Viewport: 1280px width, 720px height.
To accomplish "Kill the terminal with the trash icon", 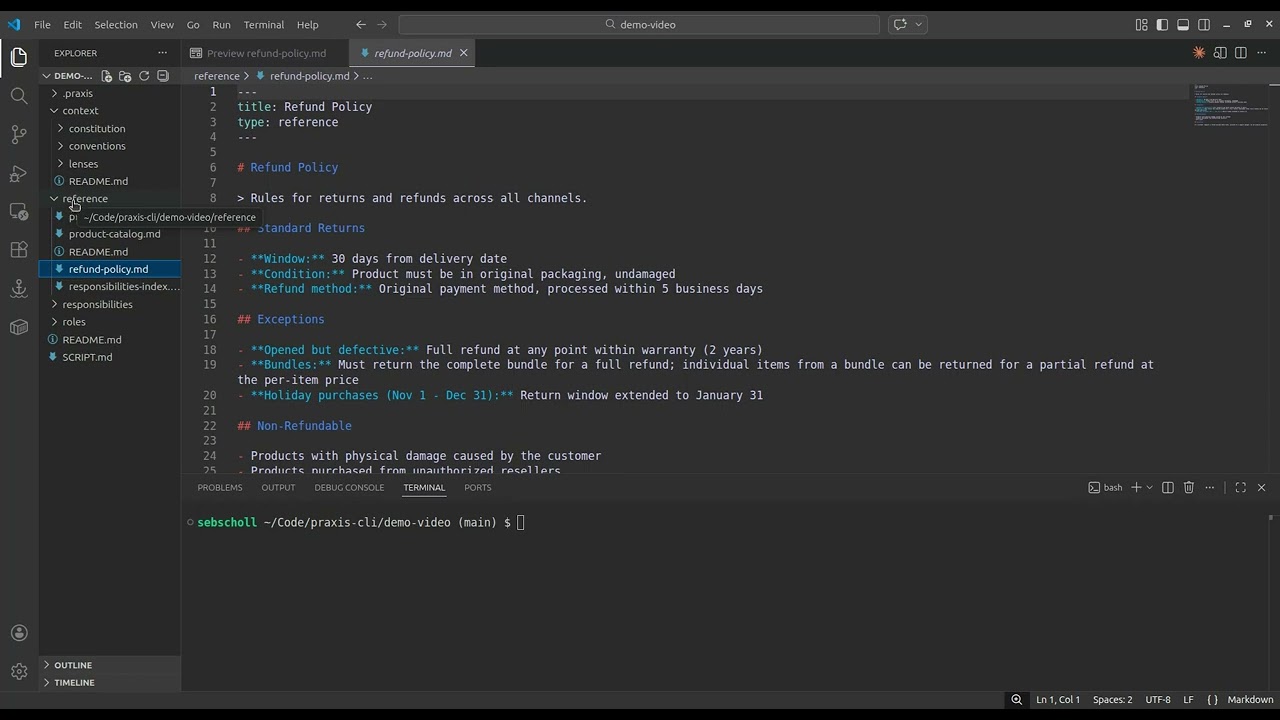I will point(1189,487).
